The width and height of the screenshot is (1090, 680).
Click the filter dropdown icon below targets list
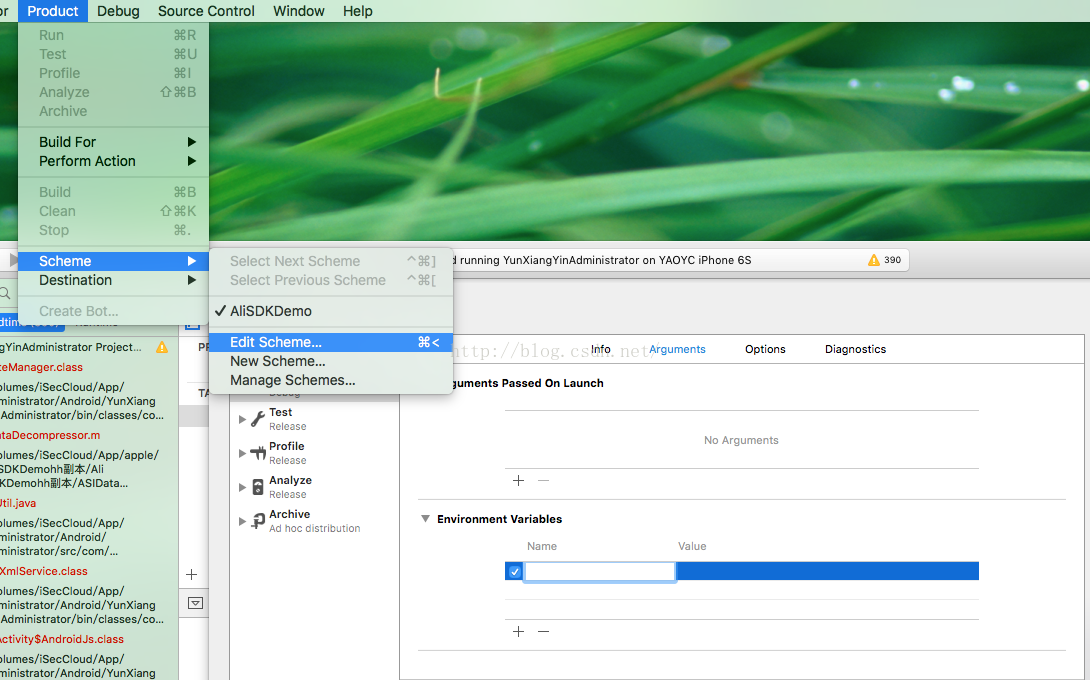click(195, 603)
